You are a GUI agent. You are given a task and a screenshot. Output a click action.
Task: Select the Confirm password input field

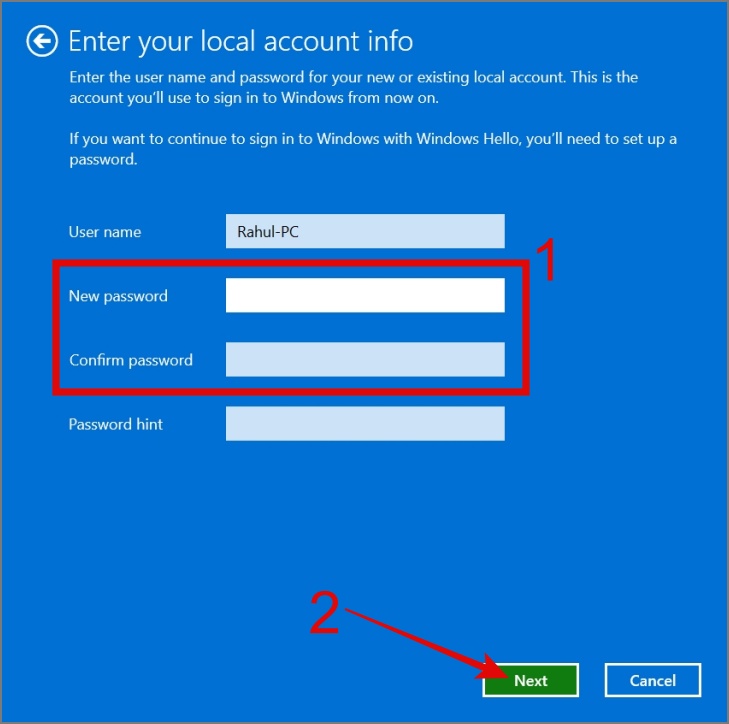coord(365,359)
